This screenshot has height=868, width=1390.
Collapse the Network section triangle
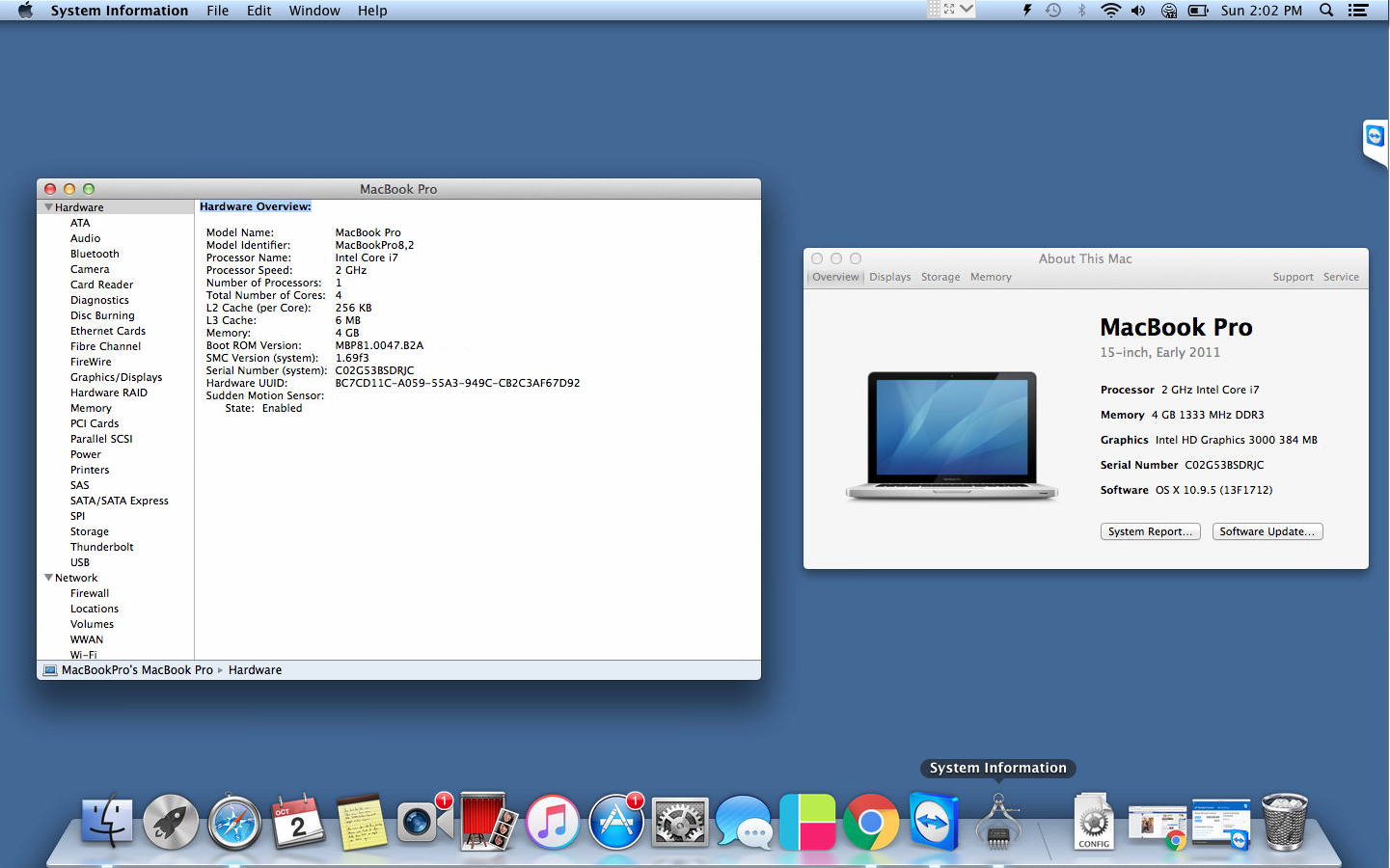pyautogui.click(x=48, y=577)
